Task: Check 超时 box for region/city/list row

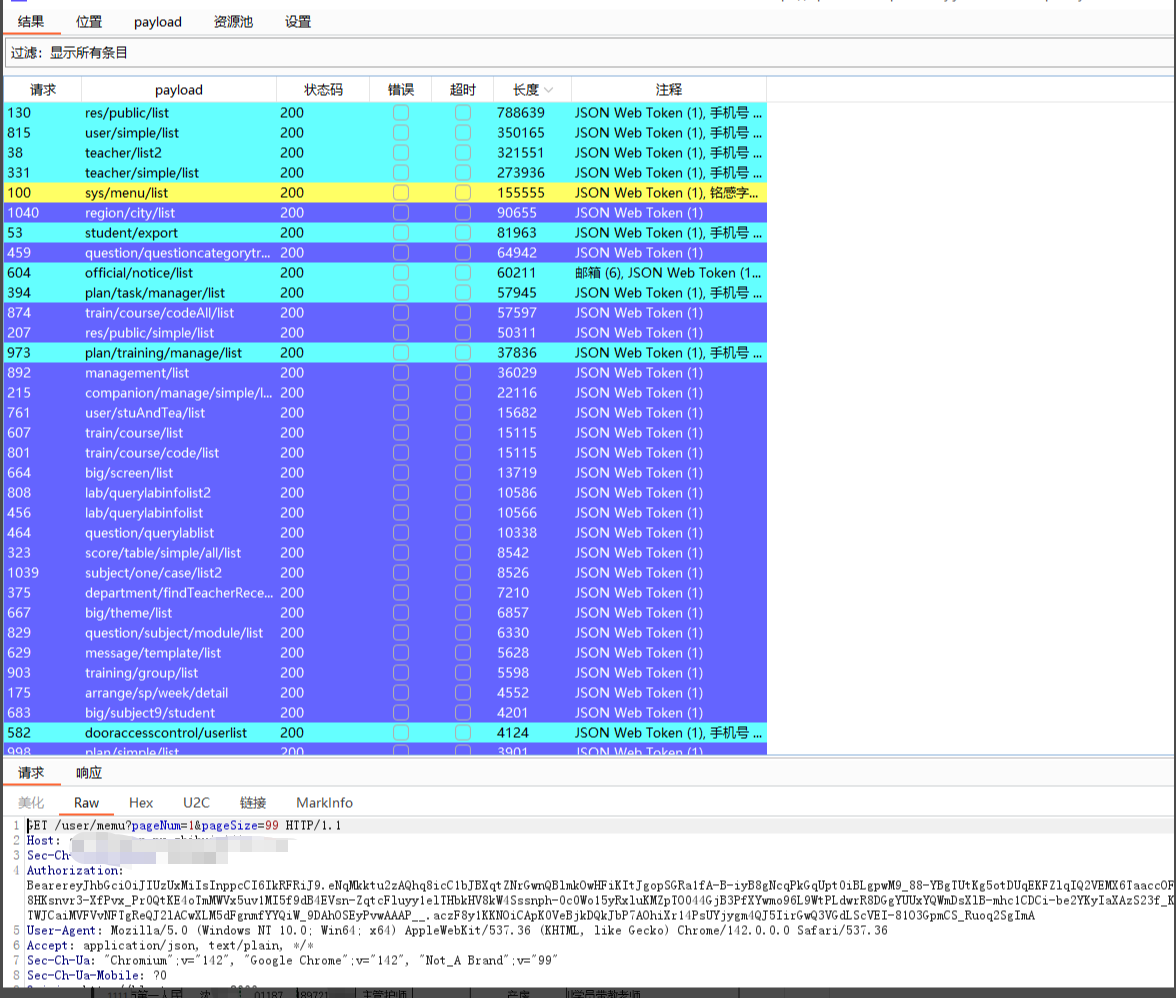Action: tap(463, 213)
